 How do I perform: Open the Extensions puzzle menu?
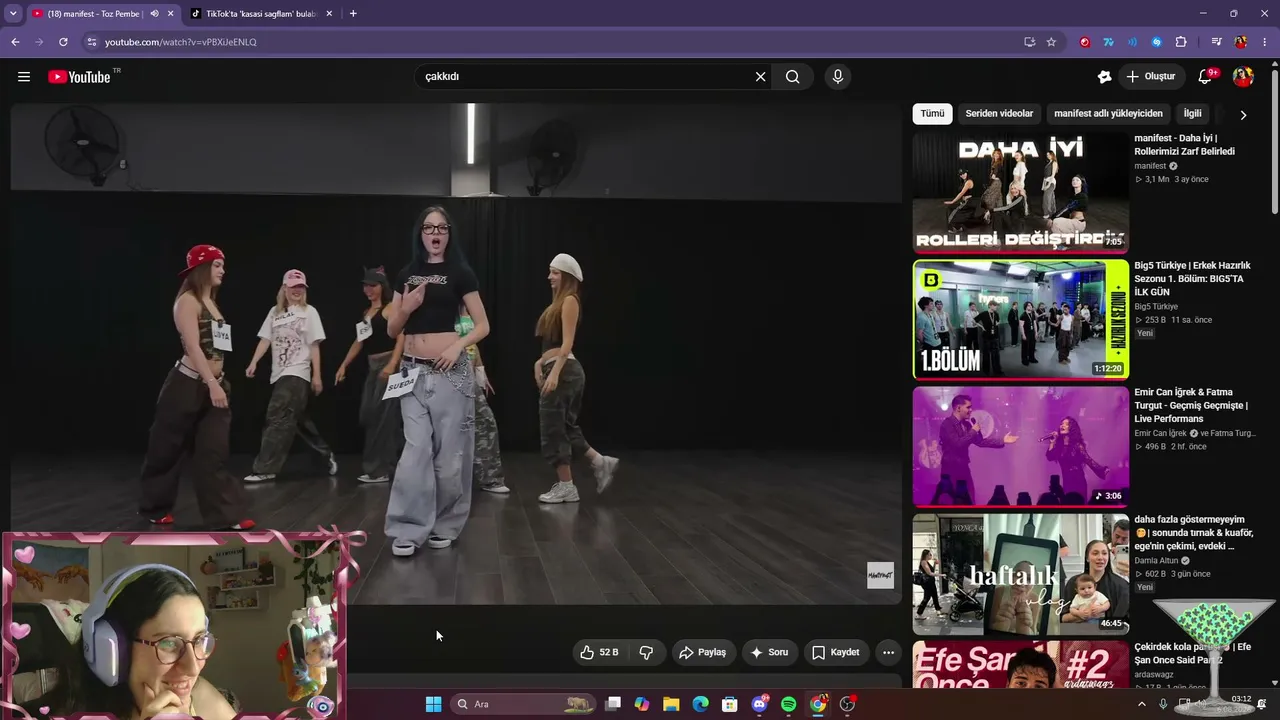[x=1181, y=42]
